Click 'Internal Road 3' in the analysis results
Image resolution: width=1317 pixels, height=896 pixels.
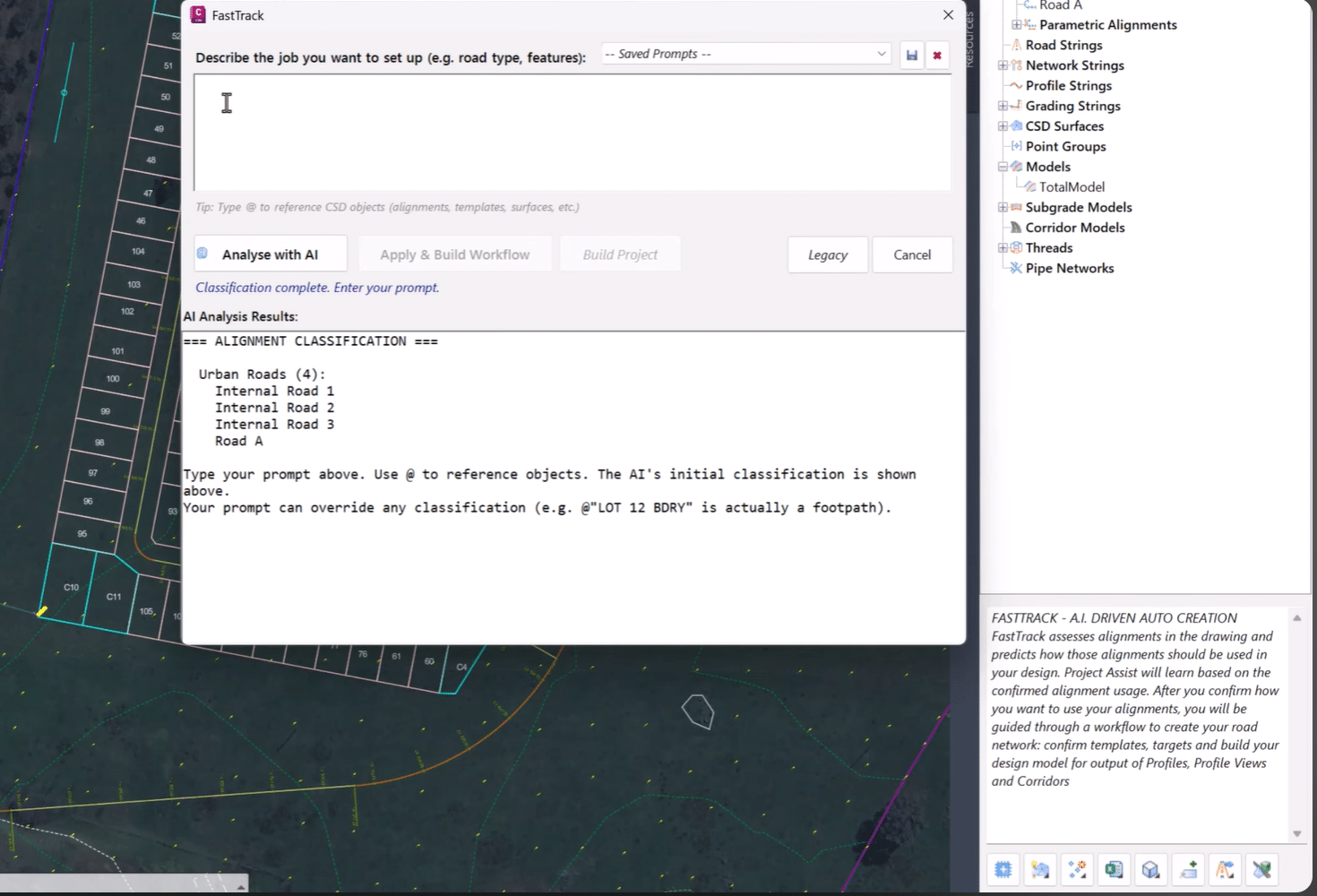pyautogui.click(x=274, y=425)
